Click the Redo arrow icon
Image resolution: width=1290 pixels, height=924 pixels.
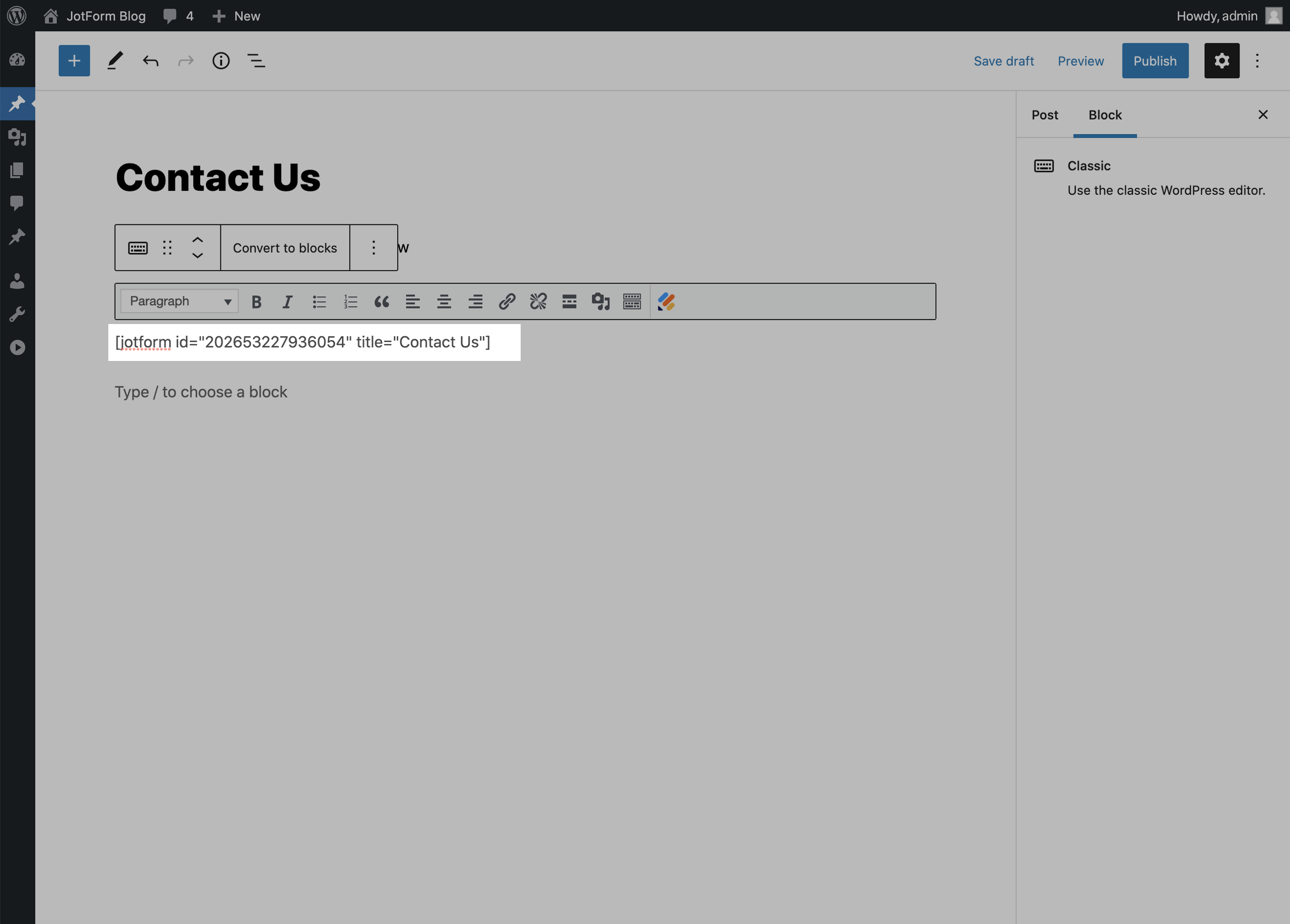[x=185, y=60]
